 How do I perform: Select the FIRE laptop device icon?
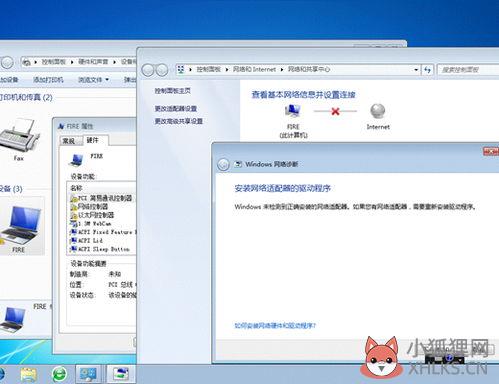21,225
